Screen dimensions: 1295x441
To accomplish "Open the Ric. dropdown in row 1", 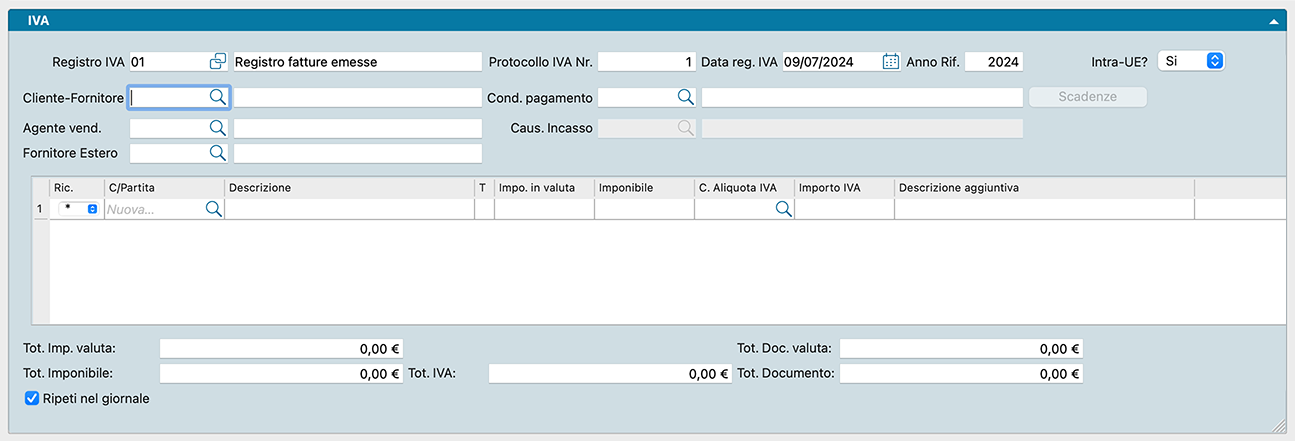I will click(x=79, y=209).
